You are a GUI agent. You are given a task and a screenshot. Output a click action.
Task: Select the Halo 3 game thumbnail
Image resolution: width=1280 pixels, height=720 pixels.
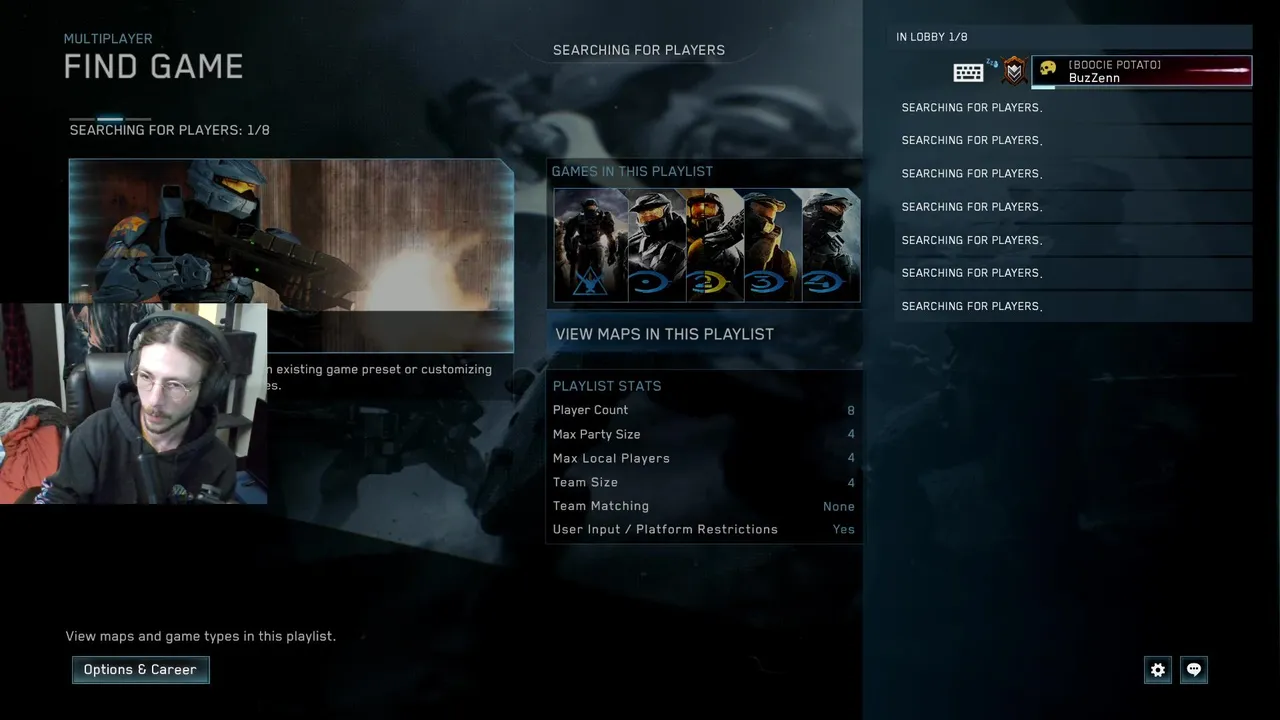click(x=773, y=245)
